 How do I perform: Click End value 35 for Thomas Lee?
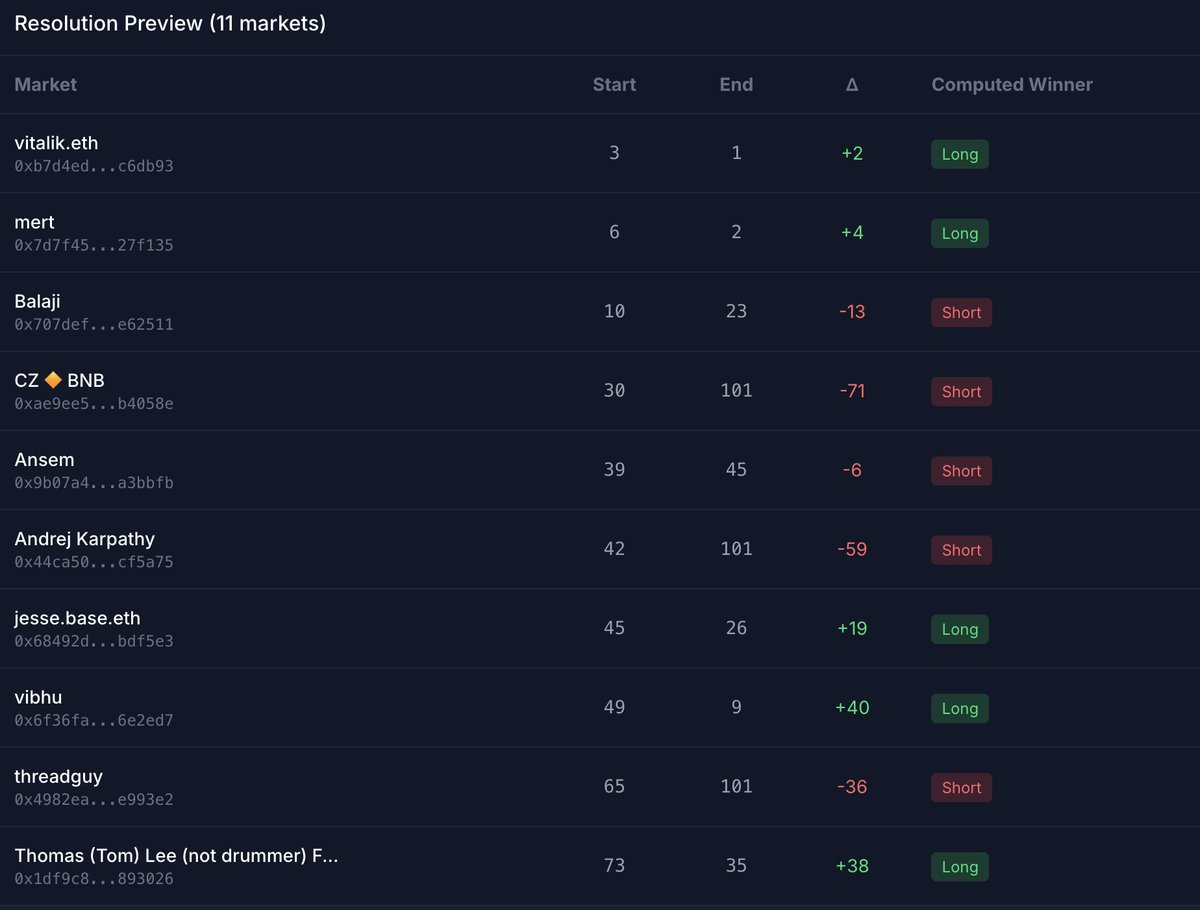tap(736, 866)
